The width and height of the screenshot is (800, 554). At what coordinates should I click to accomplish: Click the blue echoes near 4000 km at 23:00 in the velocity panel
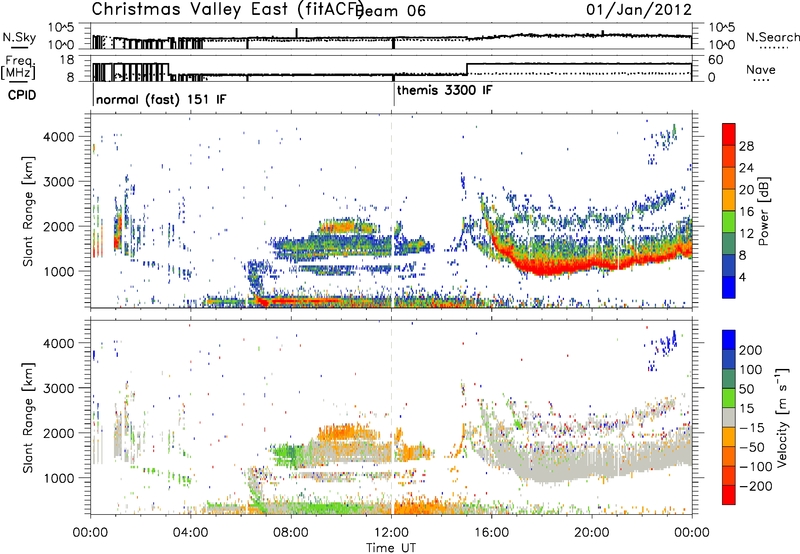(664, 343)
